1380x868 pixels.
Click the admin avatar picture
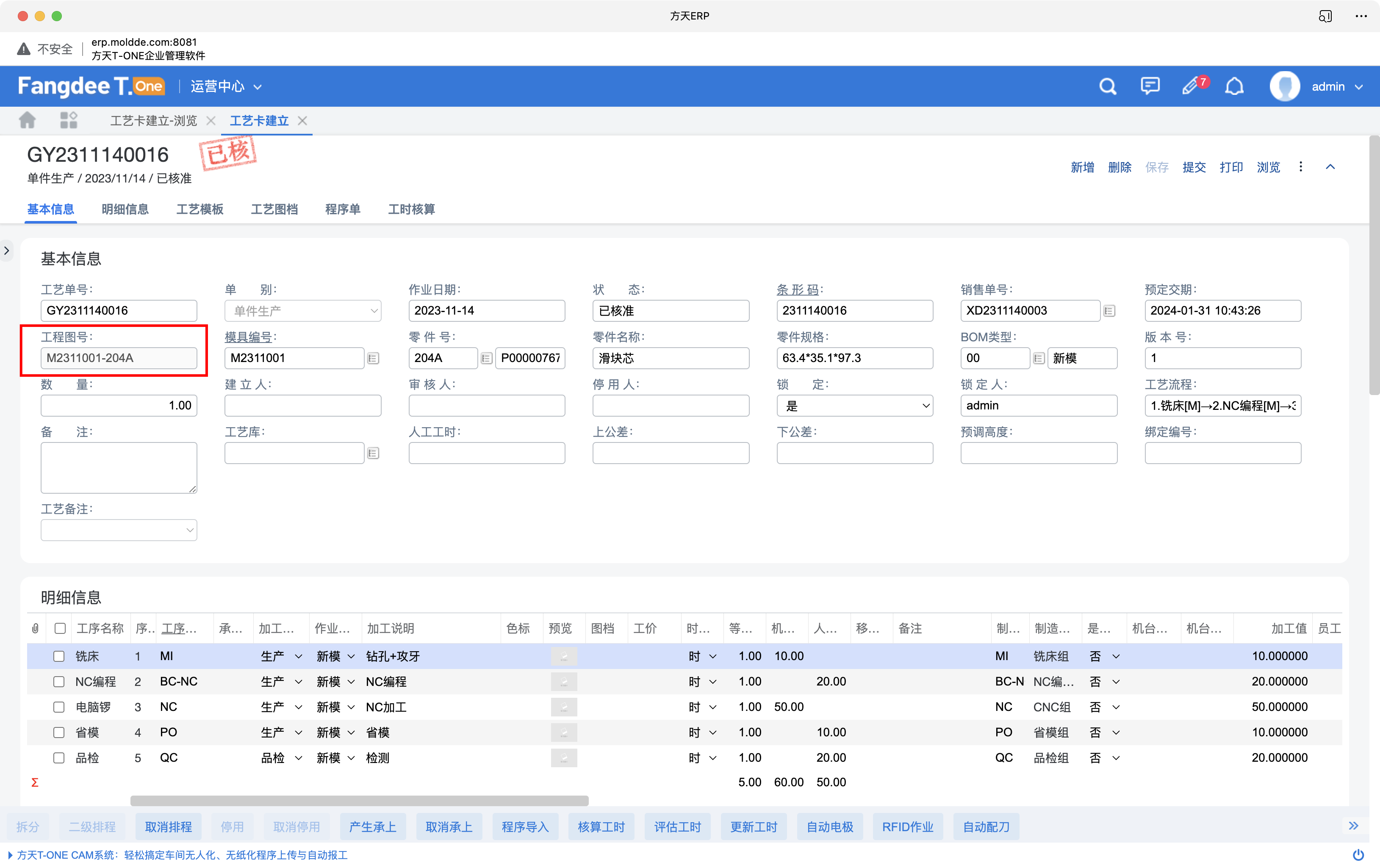coord(1284,86)
